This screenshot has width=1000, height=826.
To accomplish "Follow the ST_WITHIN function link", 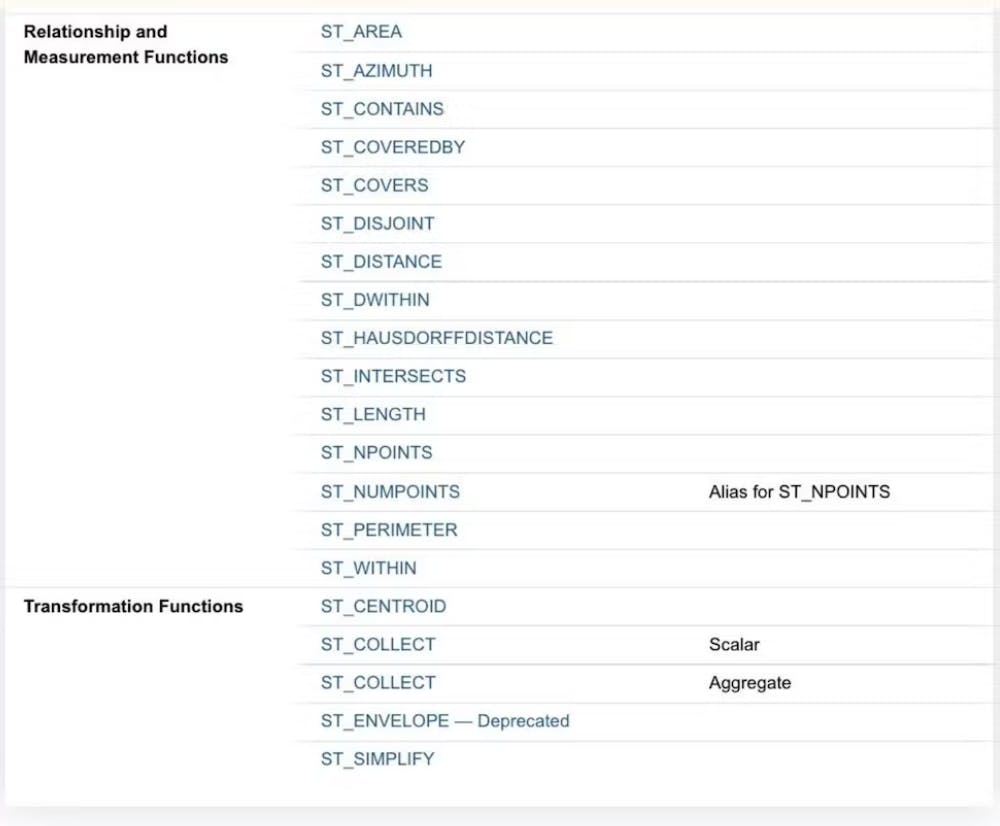I will pos(368,568).
